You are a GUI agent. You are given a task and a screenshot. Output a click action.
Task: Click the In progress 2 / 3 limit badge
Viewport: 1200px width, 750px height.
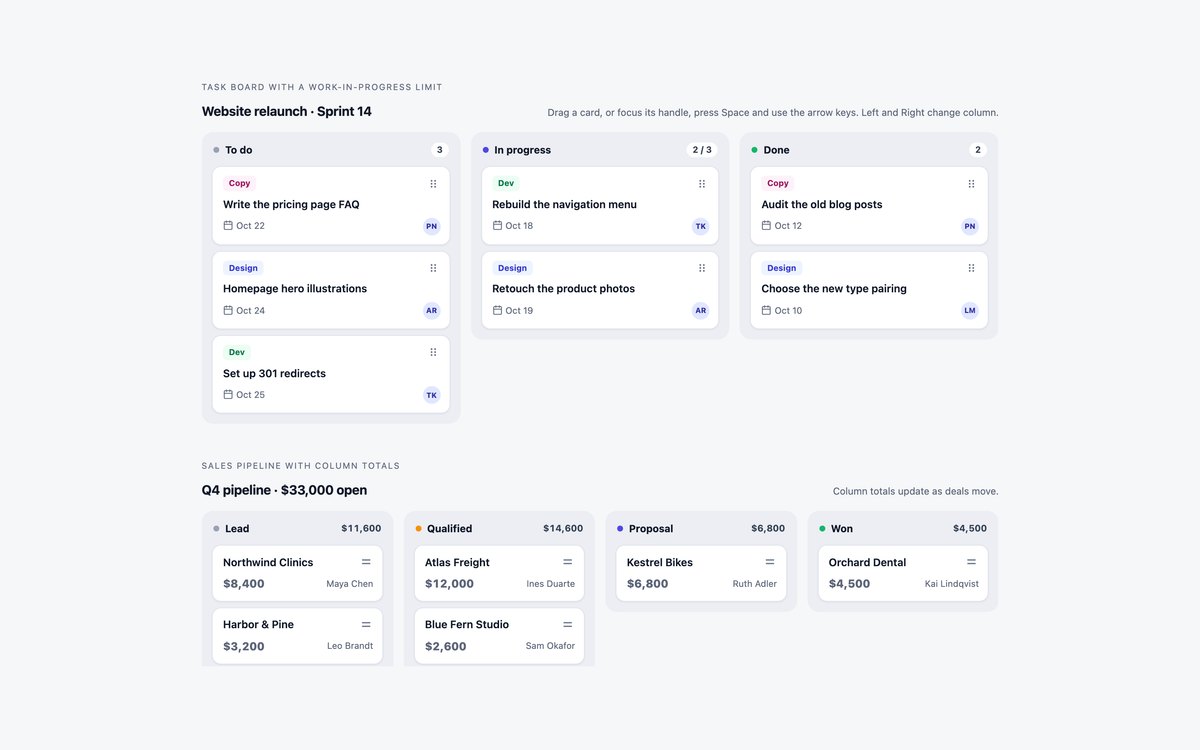(x=702, y=150)
